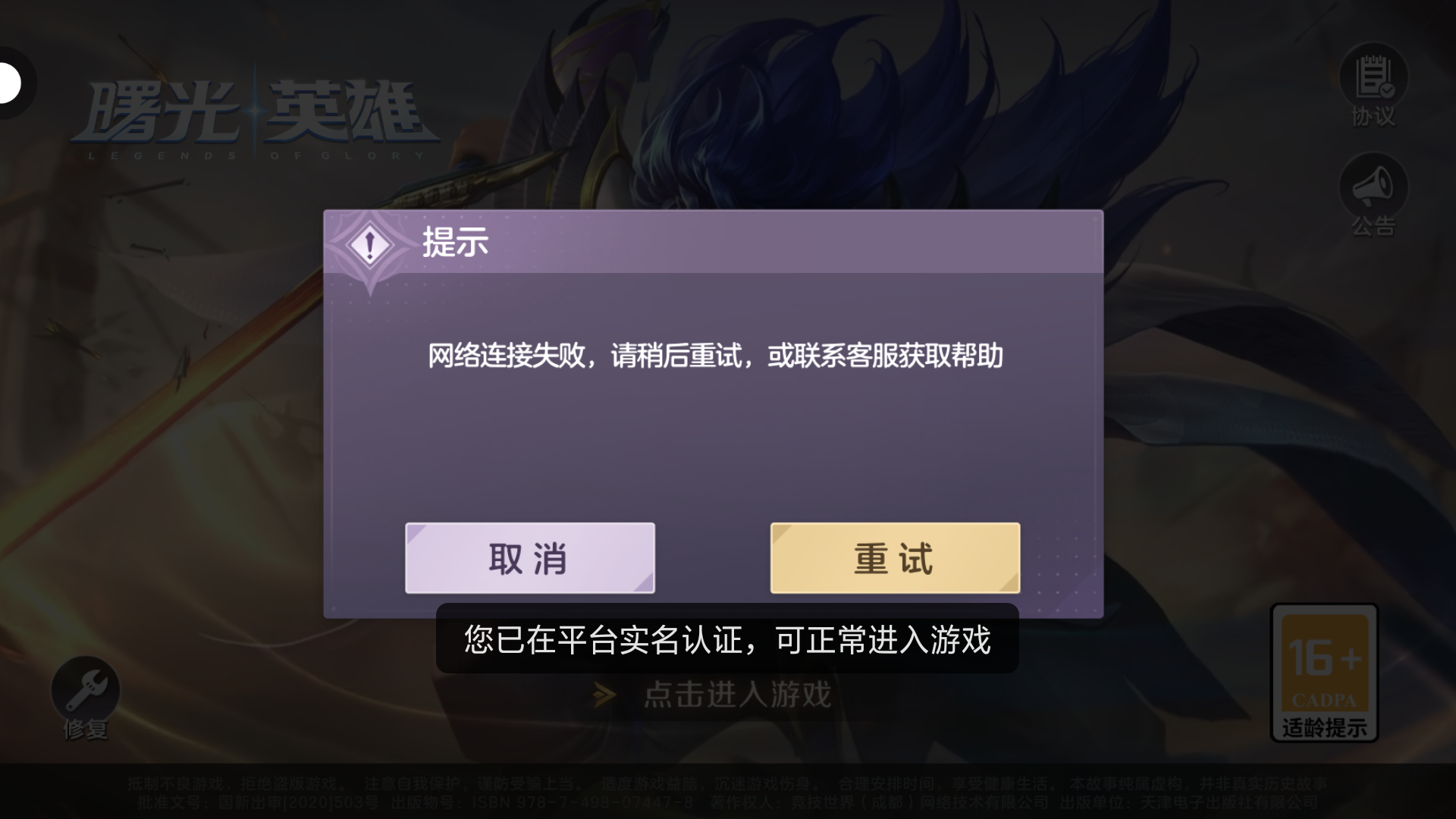Click the yellow 重试 retry button
Viewport: 1456px width, 819px height.
coord(895,558)
